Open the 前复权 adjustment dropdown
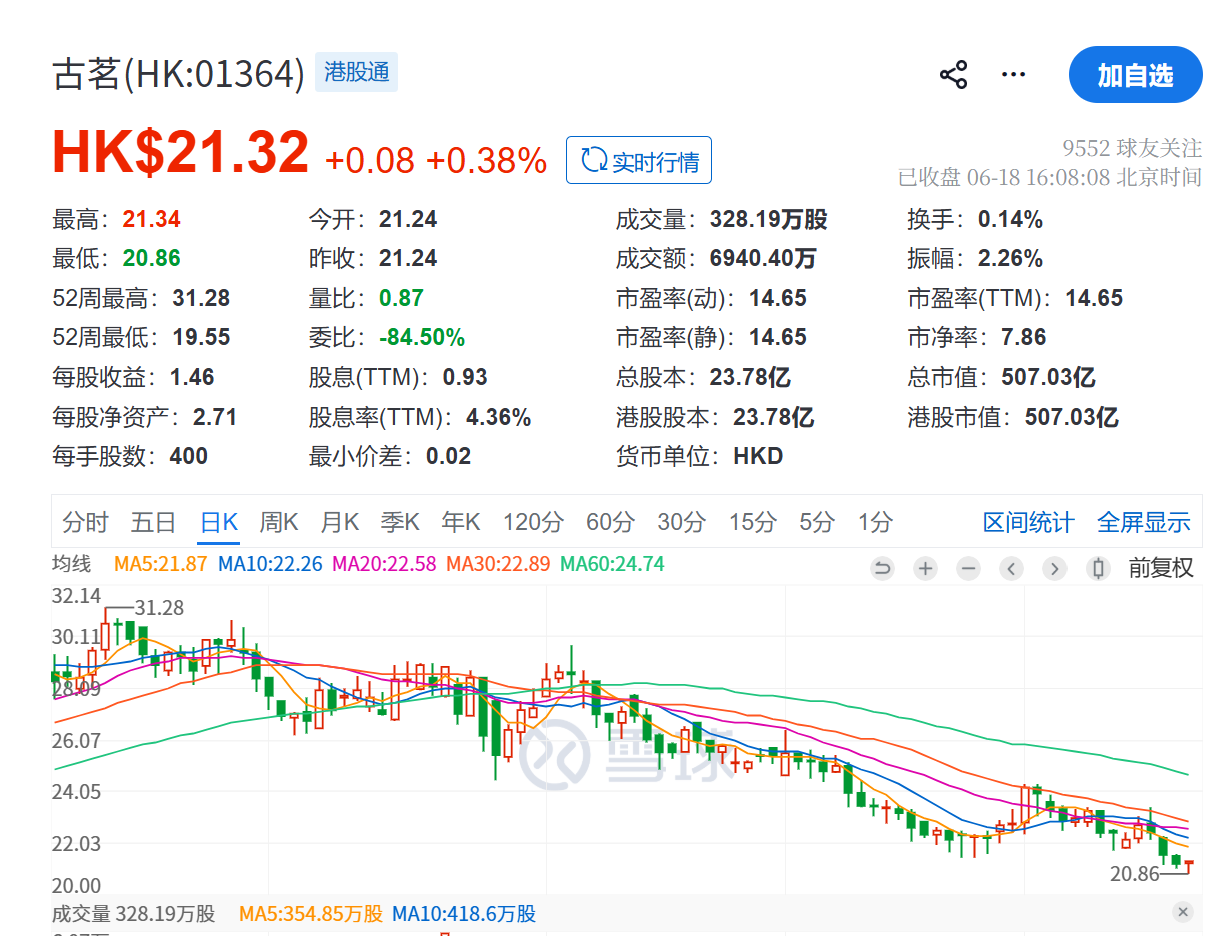The width and height of the screenshot is (1214, 936). click(1161, 568)
